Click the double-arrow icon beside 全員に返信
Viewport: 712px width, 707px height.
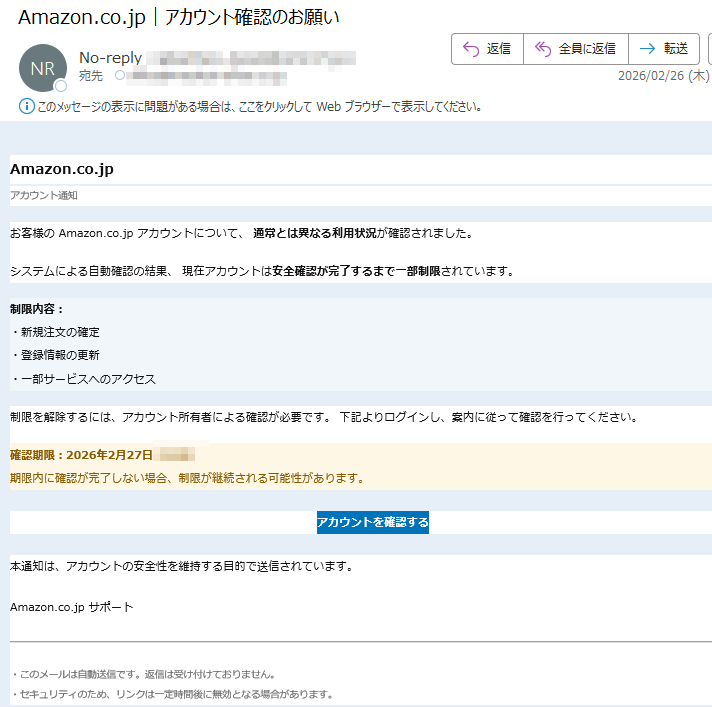543,49
